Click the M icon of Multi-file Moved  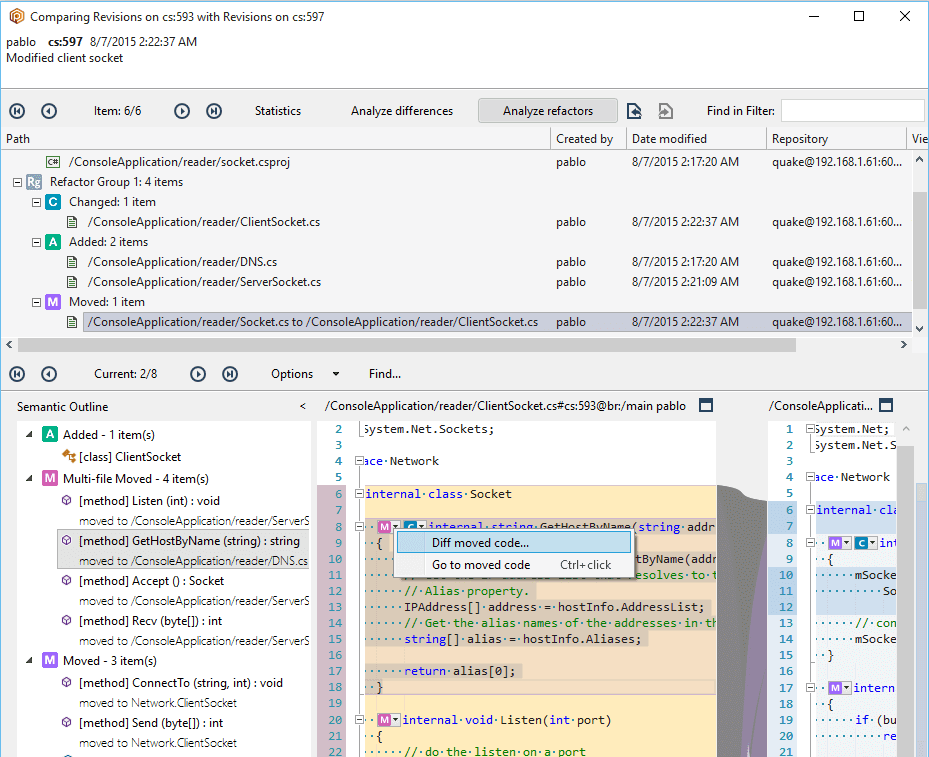pos(50,479)
